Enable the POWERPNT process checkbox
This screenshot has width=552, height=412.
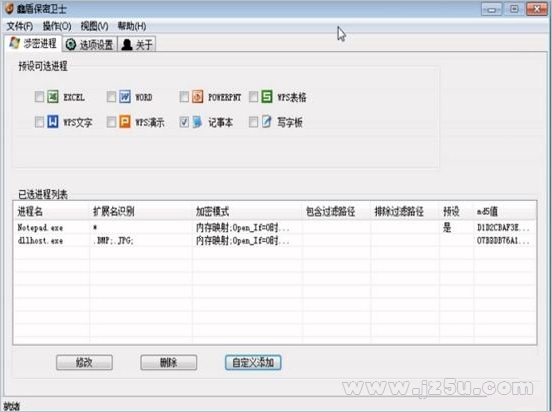tap(184, 96)
